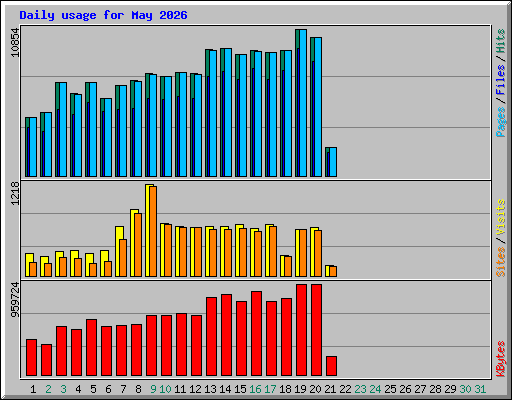Image resolution: width=512 pixels, height=400 pixels.
Task: Click day 13 on the date axis
Action: [x=210, y=389]
